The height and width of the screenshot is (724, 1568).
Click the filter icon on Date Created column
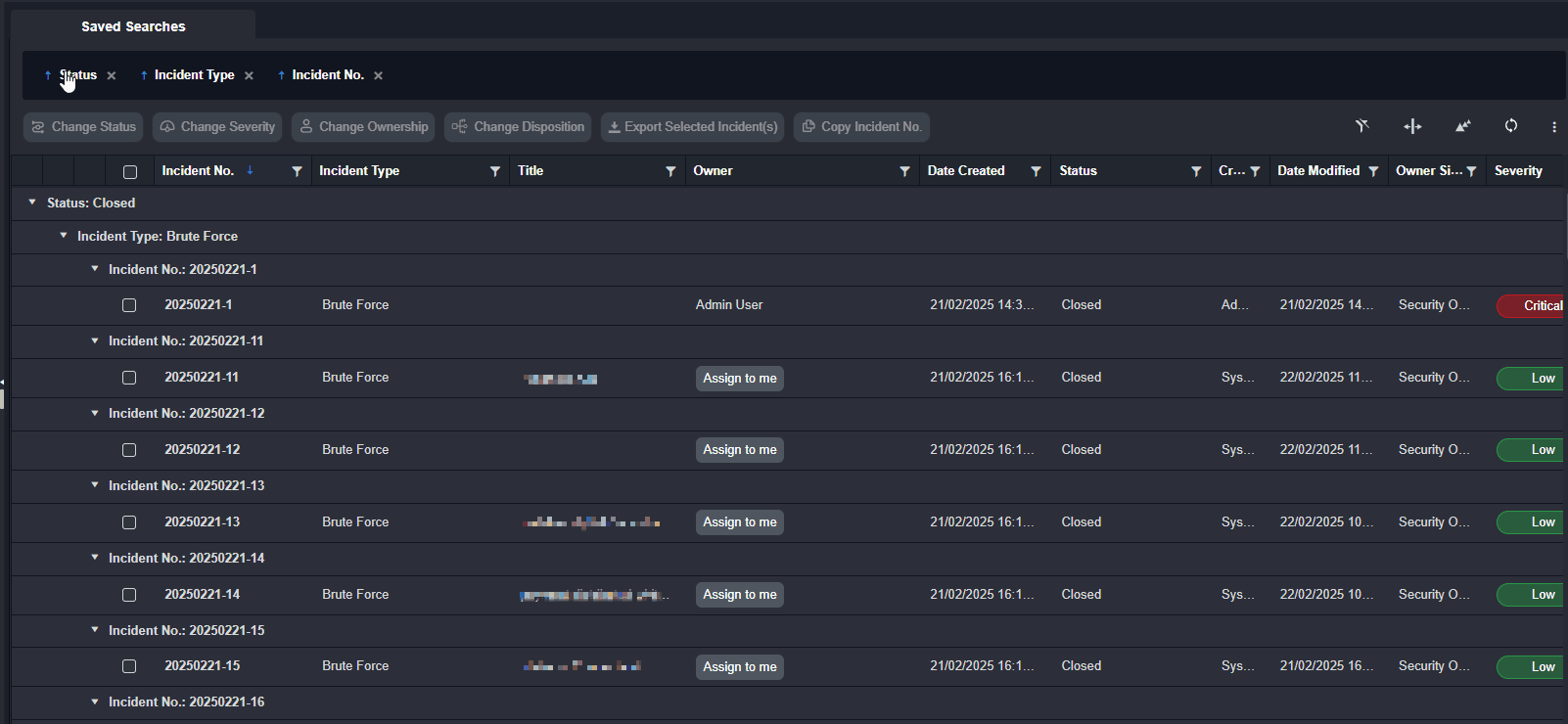click(1036, 171)
